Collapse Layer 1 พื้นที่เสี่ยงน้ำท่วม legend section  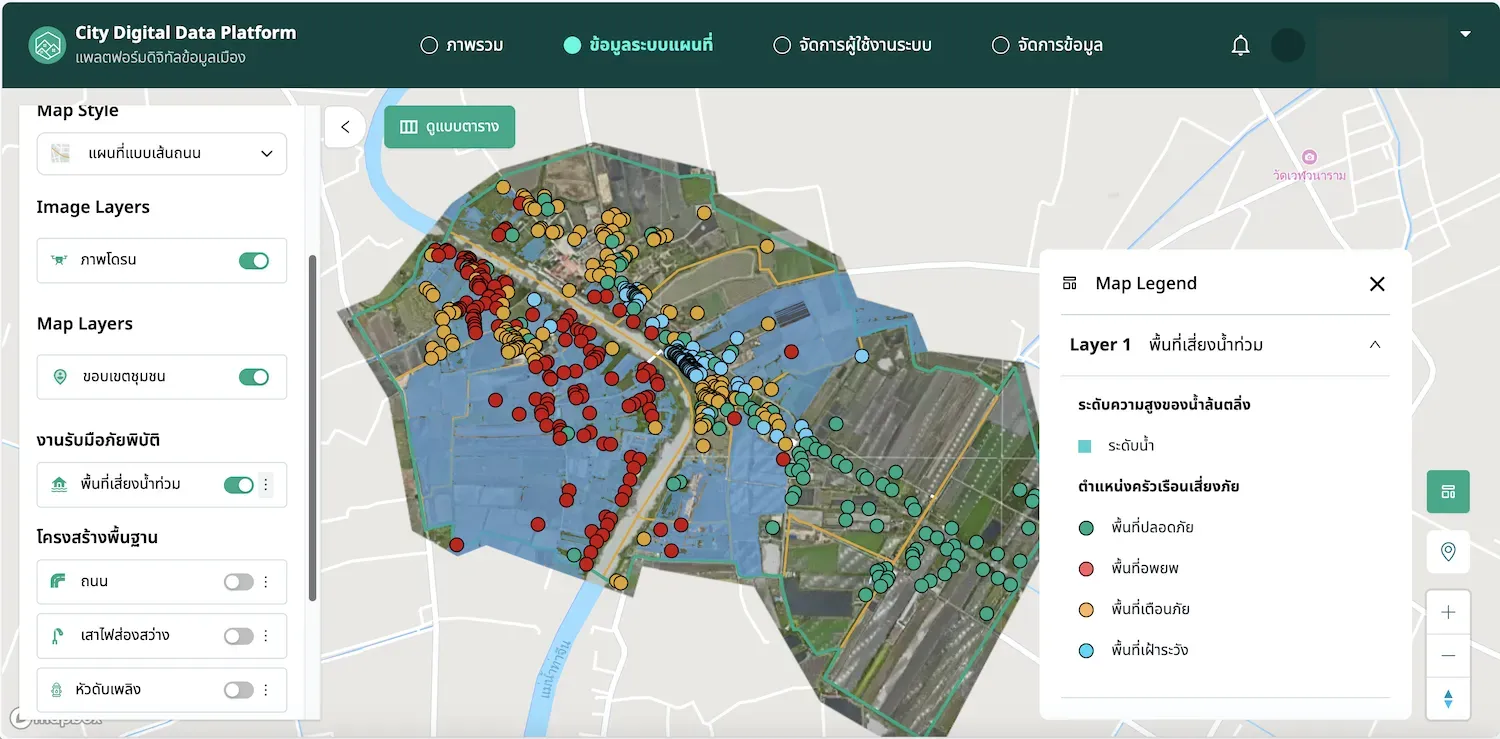pos(1375,345)
